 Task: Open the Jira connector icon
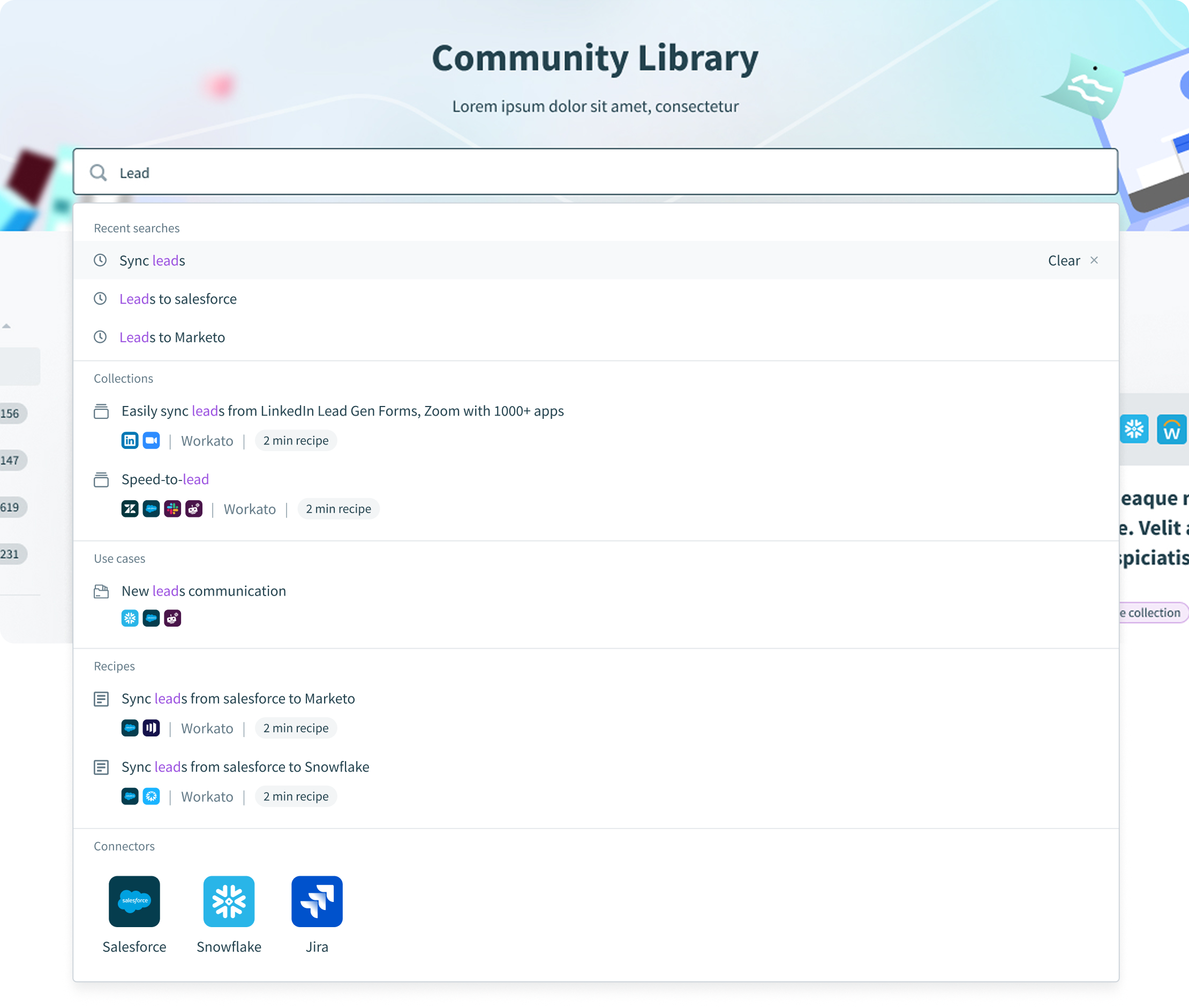coord(317,901)
